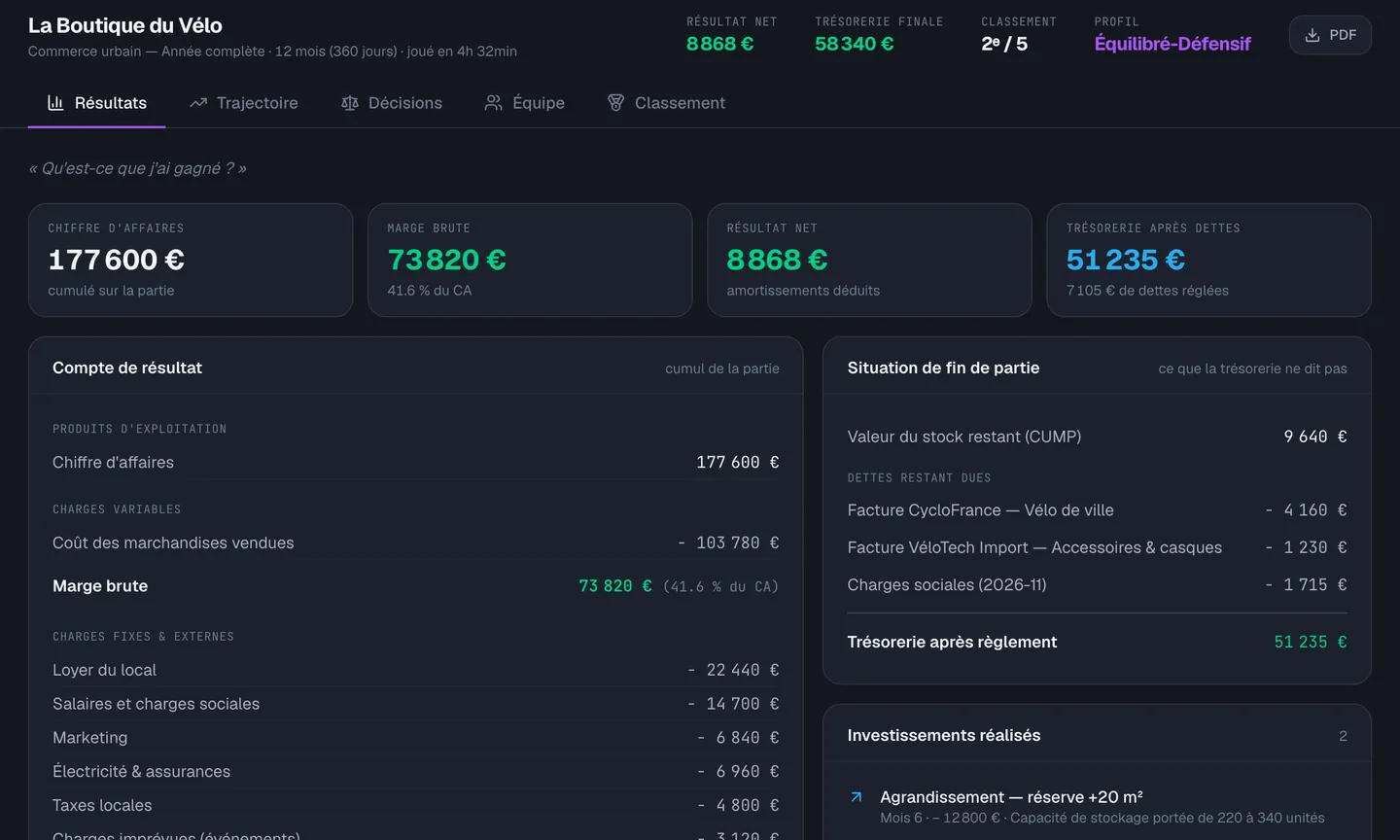Select the Chiffre d'affaires summary card
The height and width of the screenshot is (840, 1400).
tap(191, 260)
